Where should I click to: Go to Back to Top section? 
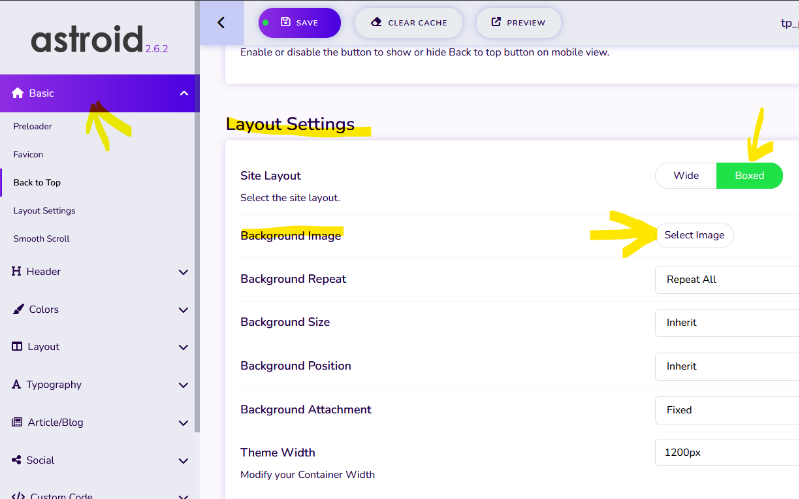coord(37,182)
